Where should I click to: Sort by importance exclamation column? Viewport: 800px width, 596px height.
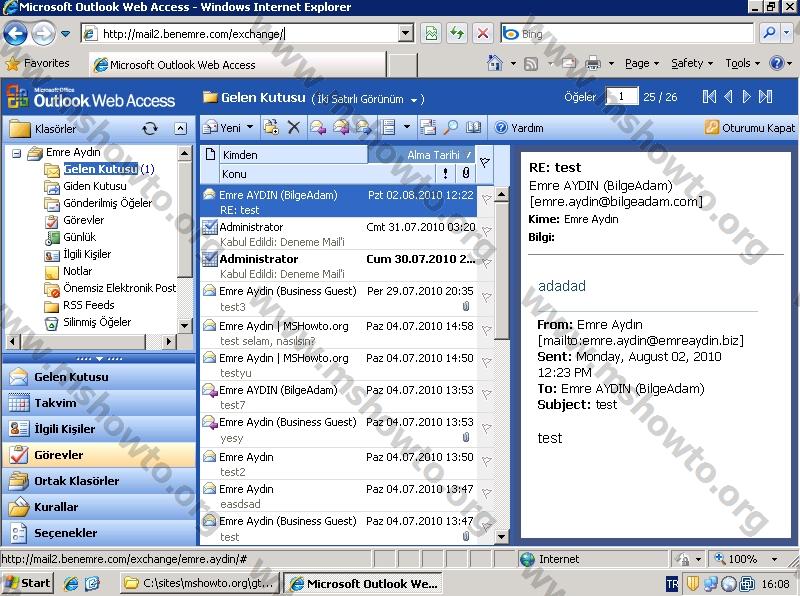[x=445, y=174]
